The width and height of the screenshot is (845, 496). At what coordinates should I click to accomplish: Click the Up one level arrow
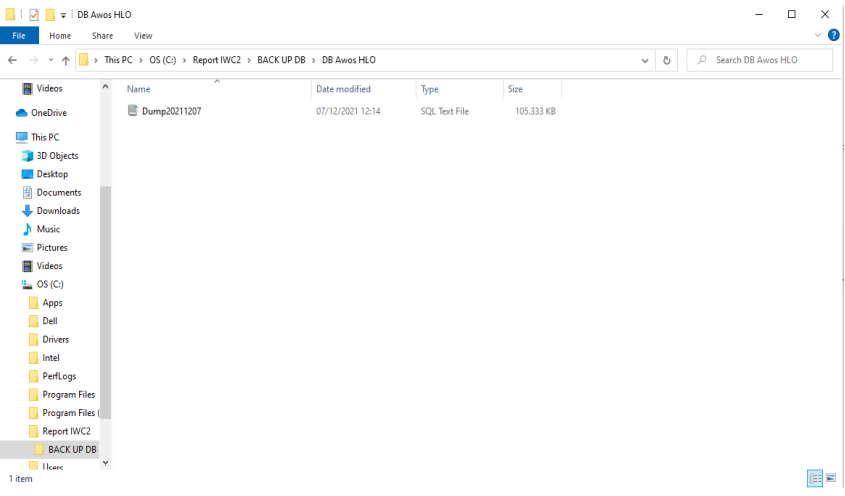coord(66,60)
